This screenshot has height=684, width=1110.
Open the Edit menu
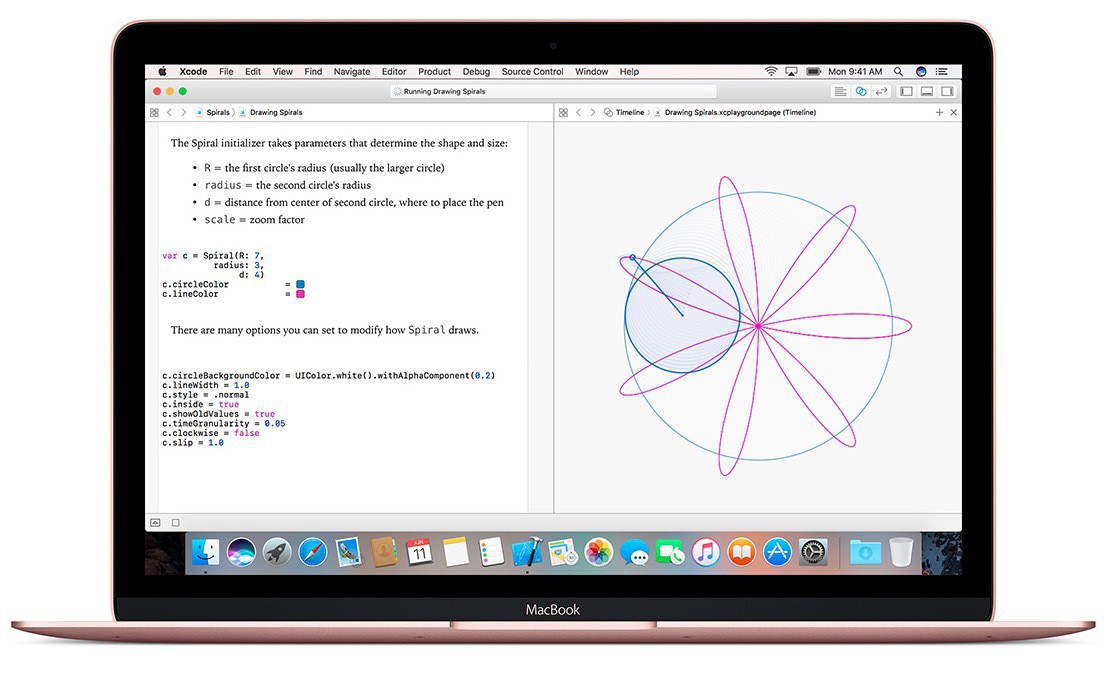[x=253, y=72]
